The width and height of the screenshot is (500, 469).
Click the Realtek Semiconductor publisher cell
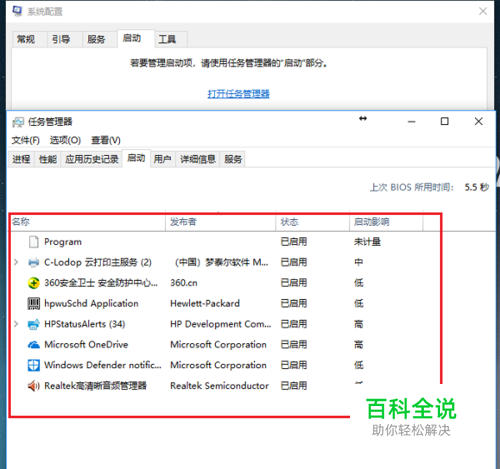(219, 386)
